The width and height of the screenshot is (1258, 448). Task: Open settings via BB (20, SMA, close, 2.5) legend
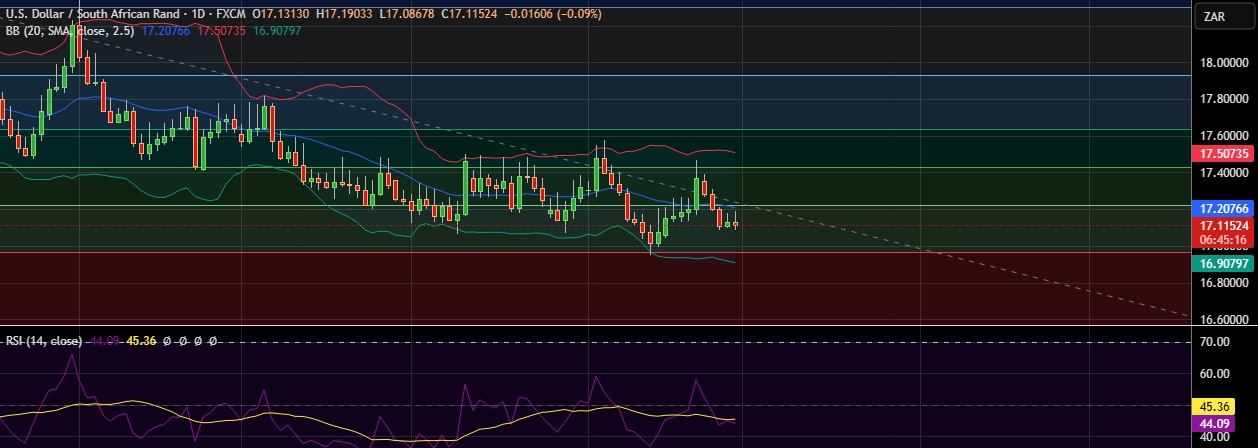point(70,31)
